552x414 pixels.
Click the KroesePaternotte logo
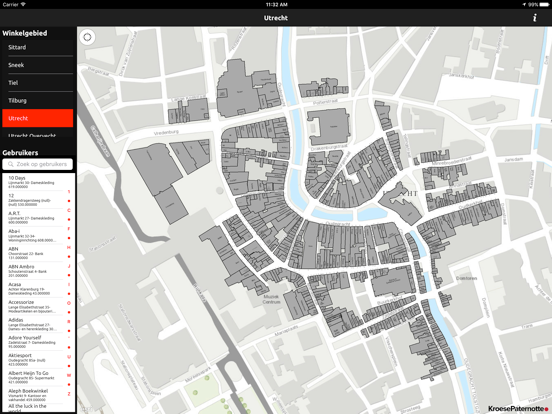pos(518,408)
